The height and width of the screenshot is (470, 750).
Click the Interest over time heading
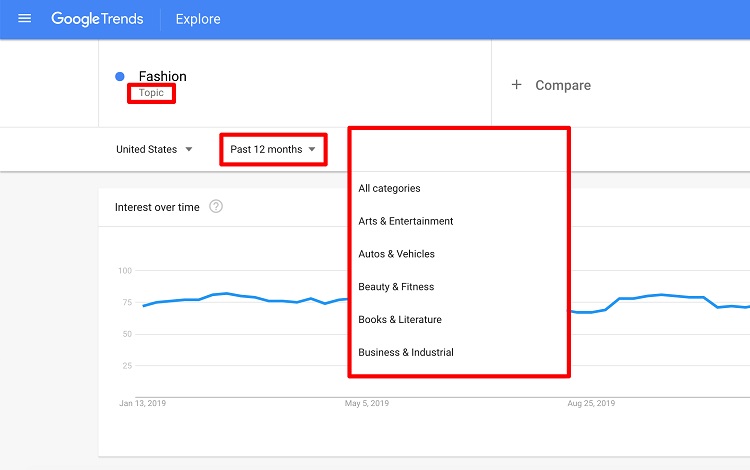pyautogui.click(x=157, y=207)
